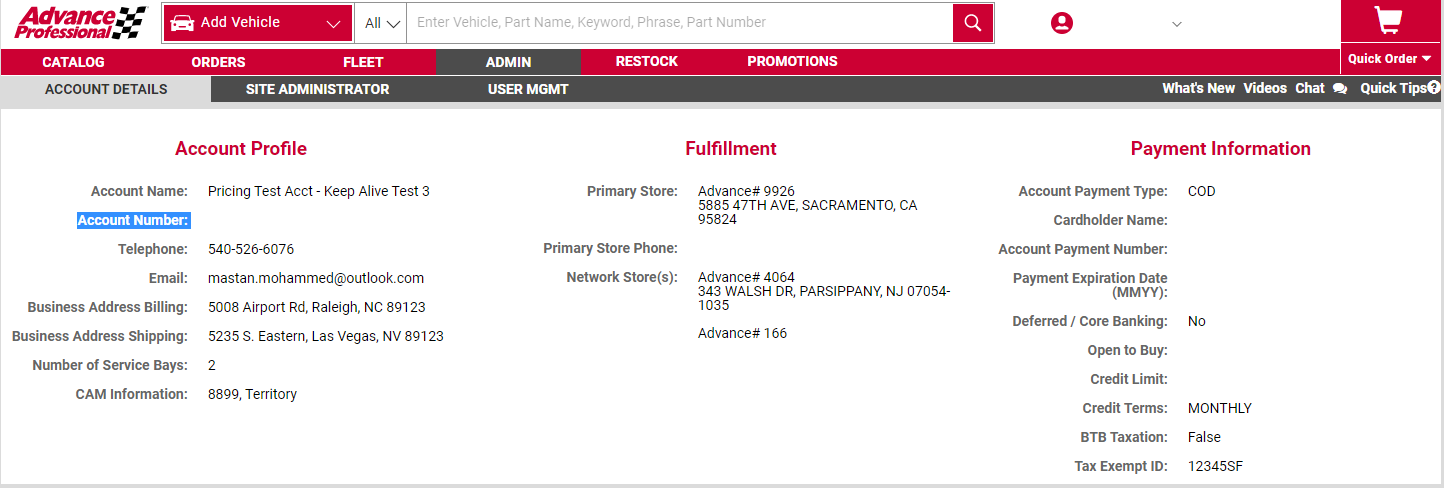Click billing address 5008 Airport Rd
The image size is (1444, 488).
[x=317, y=307]
